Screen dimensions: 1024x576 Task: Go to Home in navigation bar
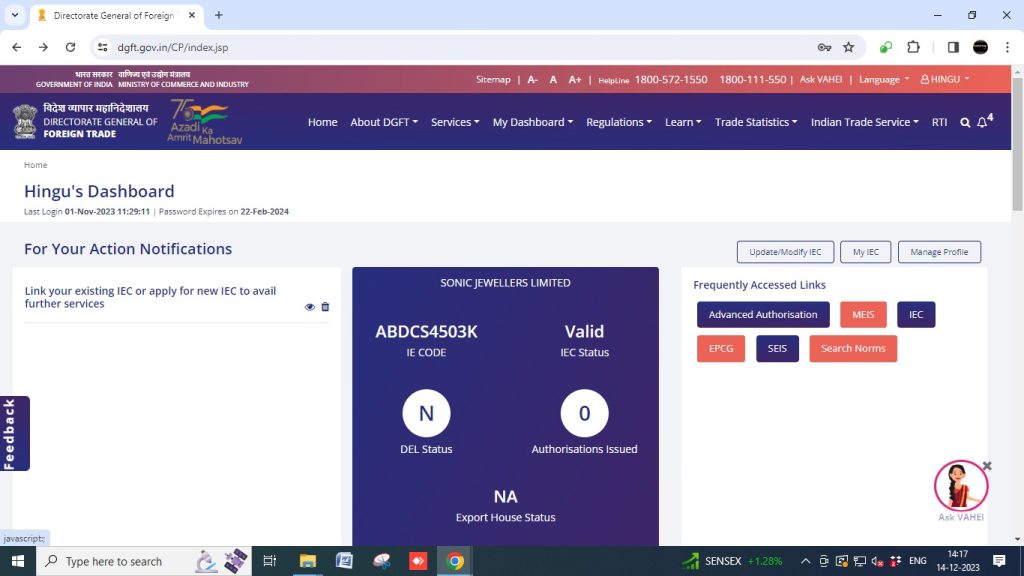[322, 122]
